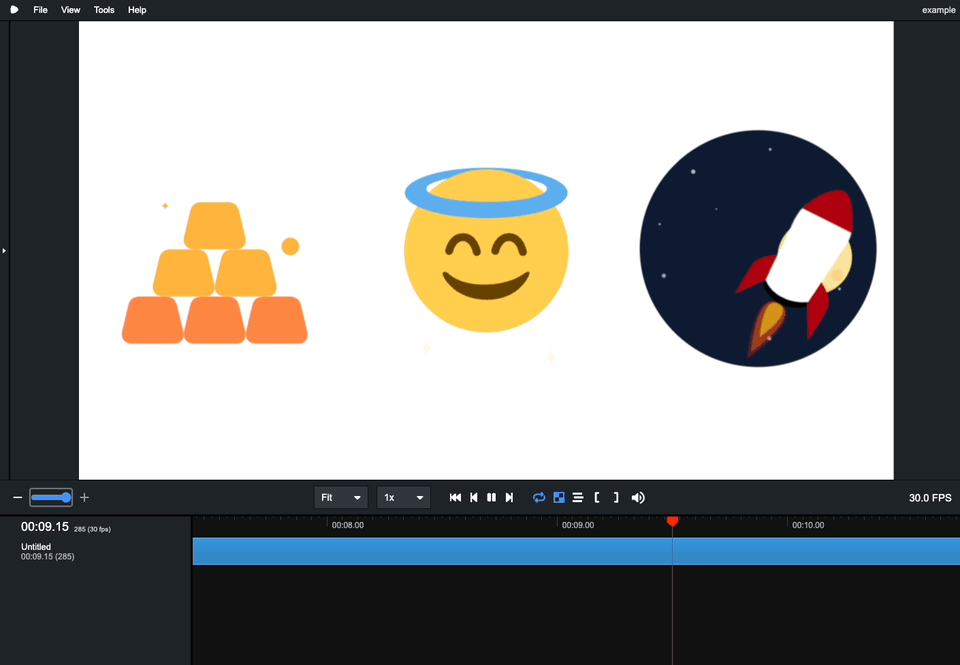The width and height of the screenshot is (960, 665).
Task: Open the File menu
Action: coord(40,10)
